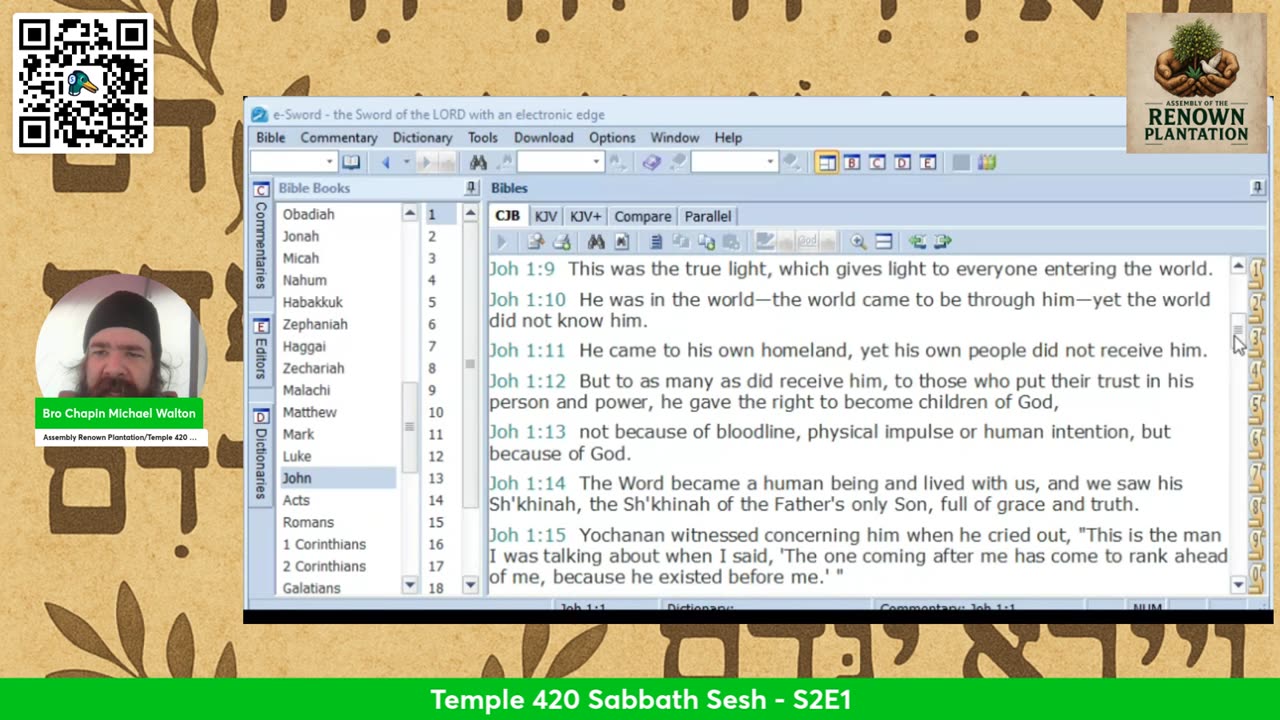Viewport: 1280px width, 720px height.
Task: Open the Options menu
Action: point(612,137)
